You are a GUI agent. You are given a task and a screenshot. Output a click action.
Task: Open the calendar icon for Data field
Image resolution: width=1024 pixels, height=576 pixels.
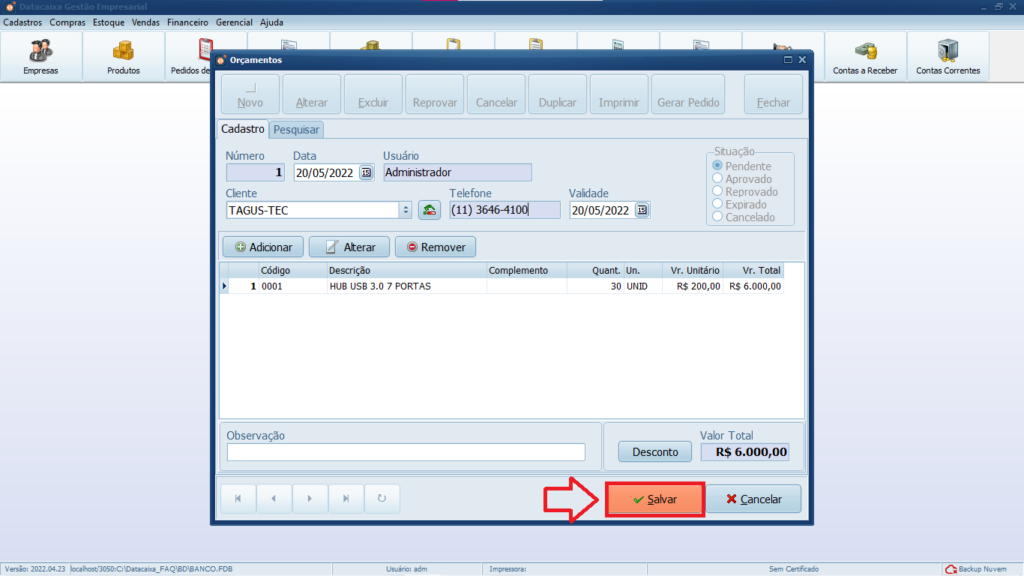point(366,172)
